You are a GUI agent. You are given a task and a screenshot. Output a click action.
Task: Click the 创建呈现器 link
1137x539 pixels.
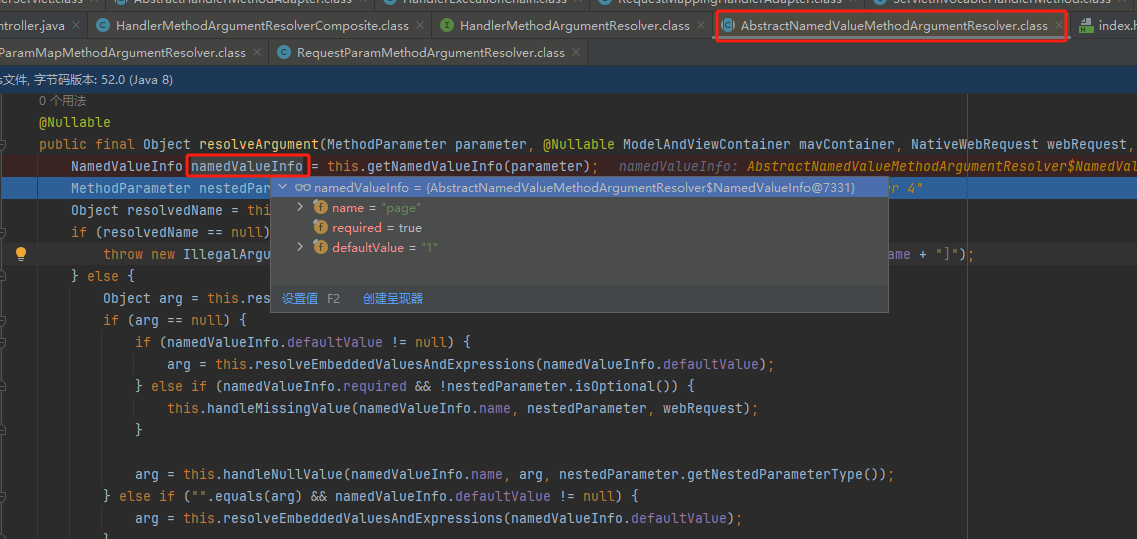pyautogui.click(x=393, y=298)
